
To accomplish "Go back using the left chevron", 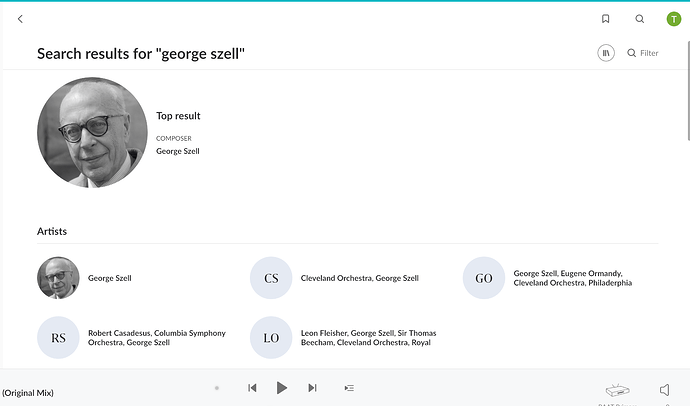I will [20, 19].
